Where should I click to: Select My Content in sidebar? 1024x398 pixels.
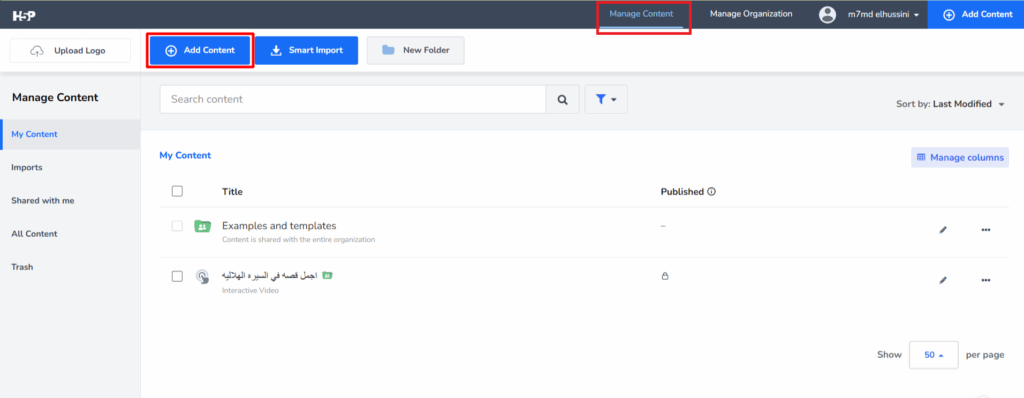[70, 135]
